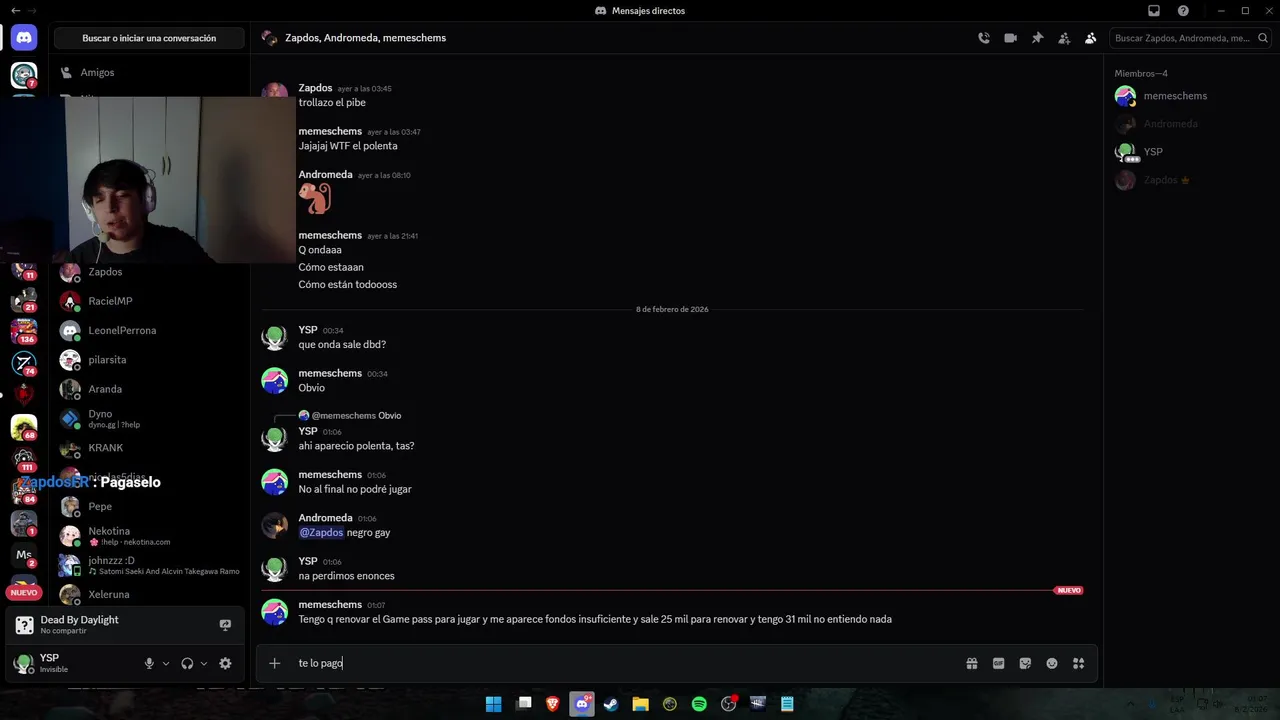Click the Dead By Daylight activity name
The image size is (1280, 720).
tap(79, 620)
